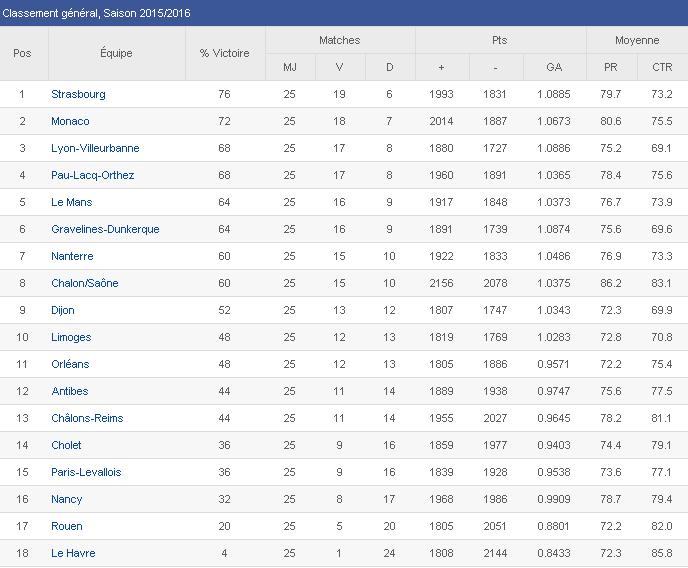Image resolution: width=688 pixels, height=568 pixels.
Task: Click the Monaco team link
Action: (x=70, y=121)
